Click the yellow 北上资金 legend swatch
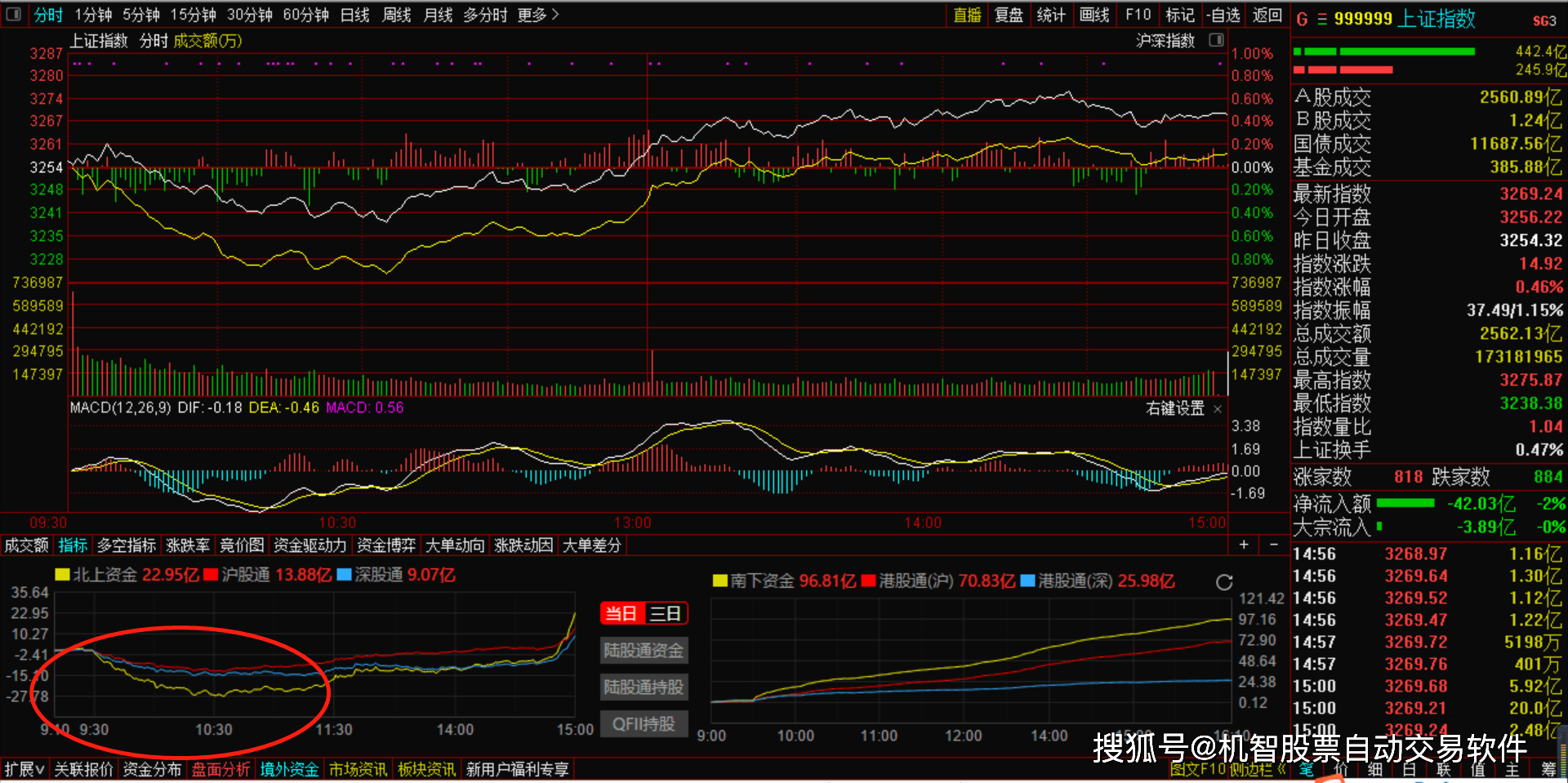Screen dimensions: 1568x783 click(x=62, y=575)
